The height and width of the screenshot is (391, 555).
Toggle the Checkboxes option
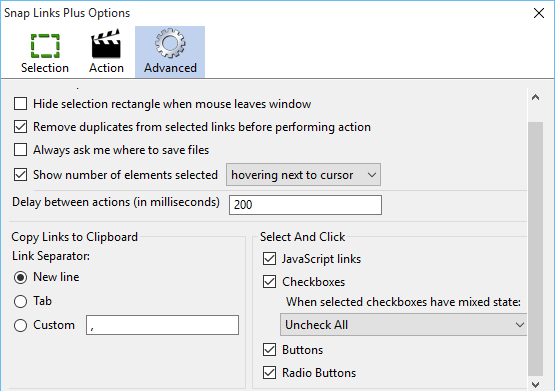[x=269, y=282]
